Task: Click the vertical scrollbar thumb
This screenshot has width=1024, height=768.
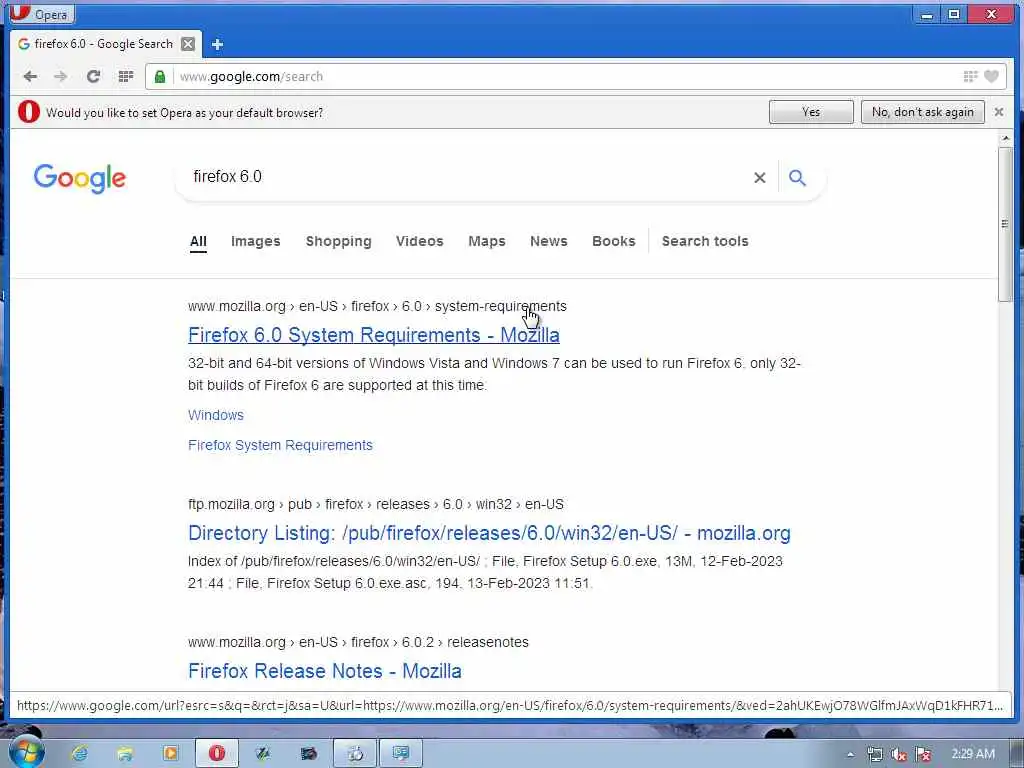Action: pyautogui.click(x=1005, y=224)
